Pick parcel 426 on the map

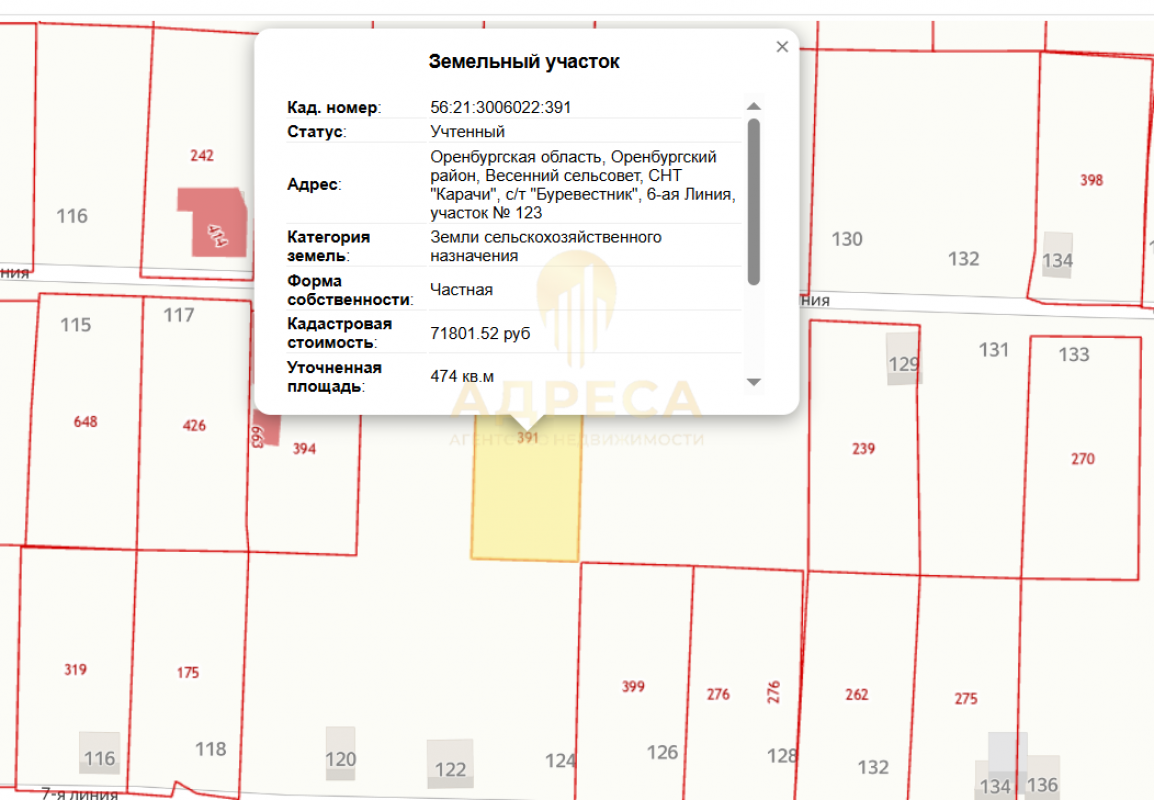pyautogui.click(x=194, y=425)
